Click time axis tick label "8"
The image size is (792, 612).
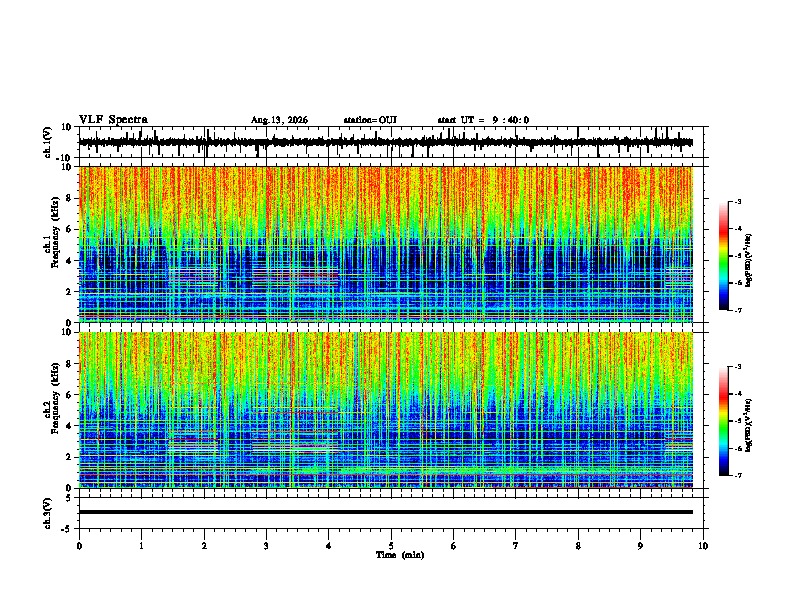(x=578, y=546)
